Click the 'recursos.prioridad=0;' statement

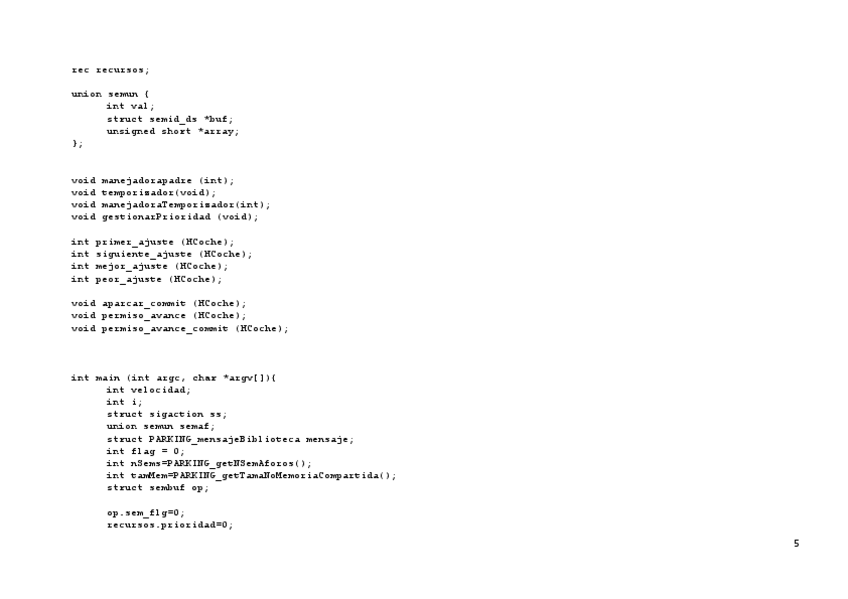[x=170, y=525]
